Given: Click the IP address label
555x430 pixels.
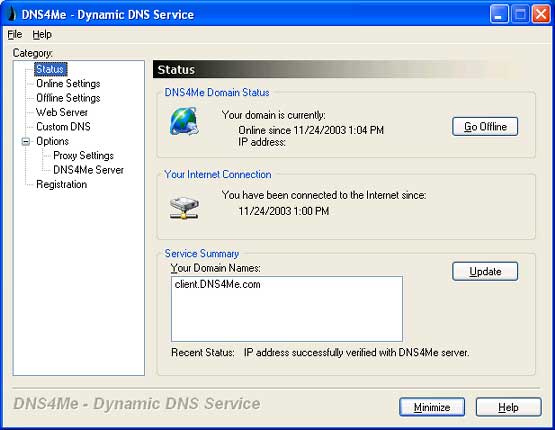Looking at the screenshot, I should (x=262, y=142).
